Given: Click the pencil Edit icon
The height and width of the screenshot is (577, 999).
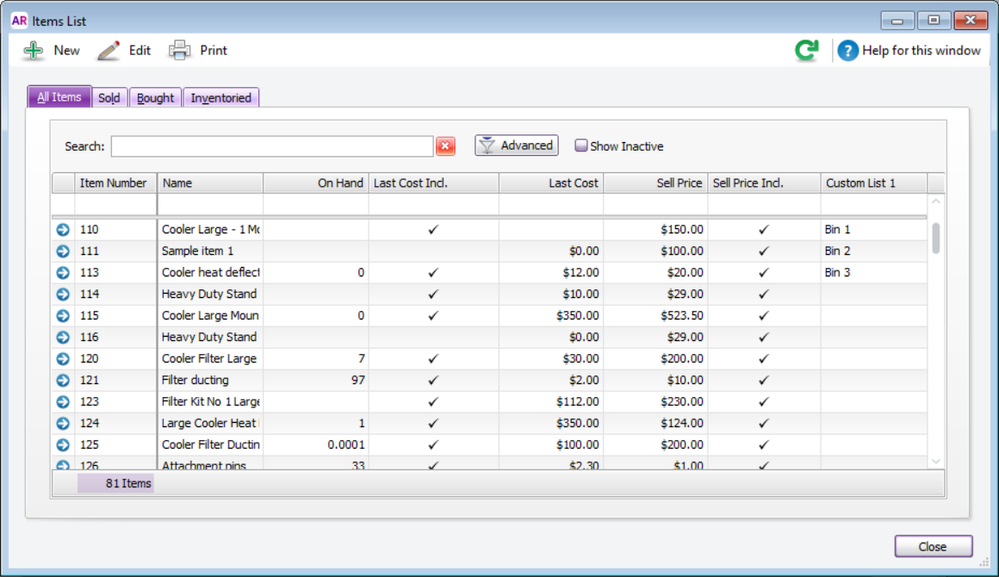Looking at the screenshot, I should pos(108,50).
